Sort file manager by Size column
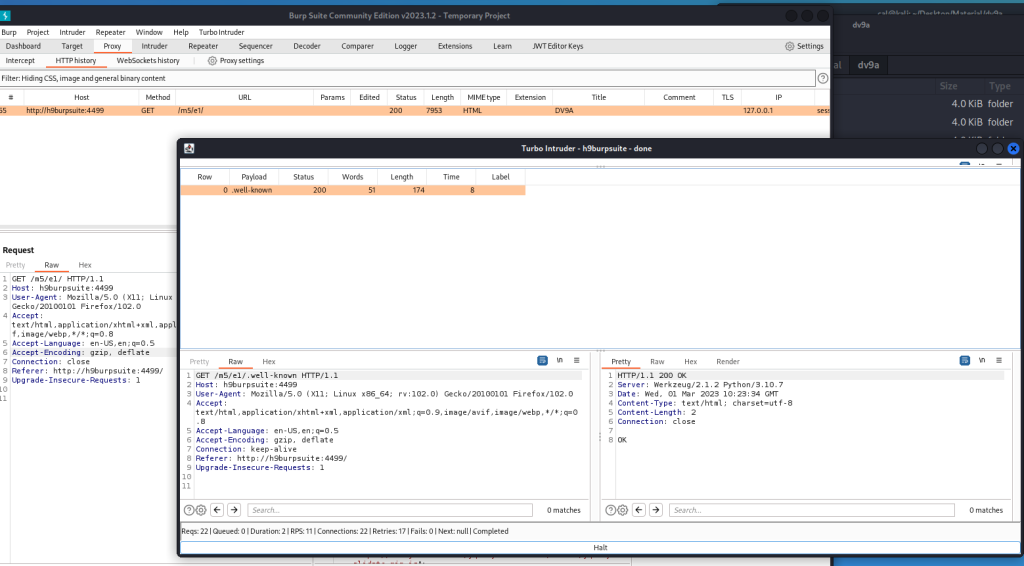 click(x=948, y=86)
